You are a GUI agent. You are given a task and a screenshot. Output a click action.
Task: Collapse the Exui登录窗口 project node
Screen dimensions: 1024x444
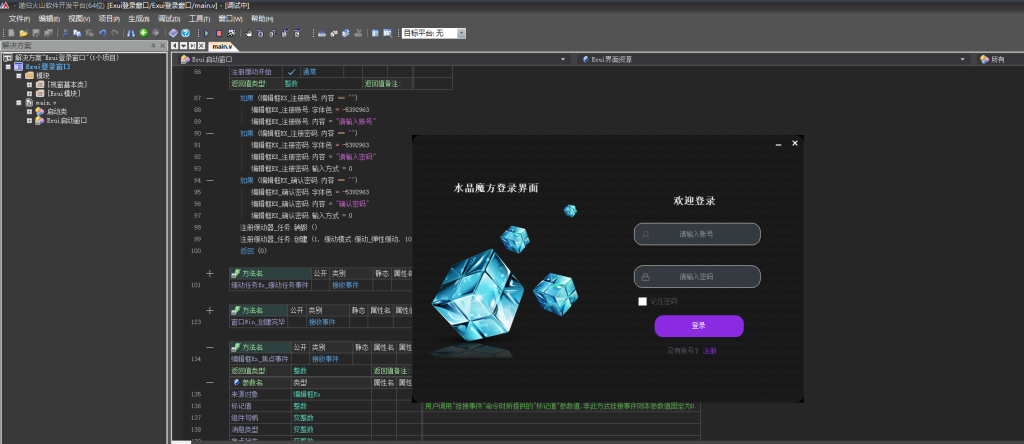(x=8, y=67)
